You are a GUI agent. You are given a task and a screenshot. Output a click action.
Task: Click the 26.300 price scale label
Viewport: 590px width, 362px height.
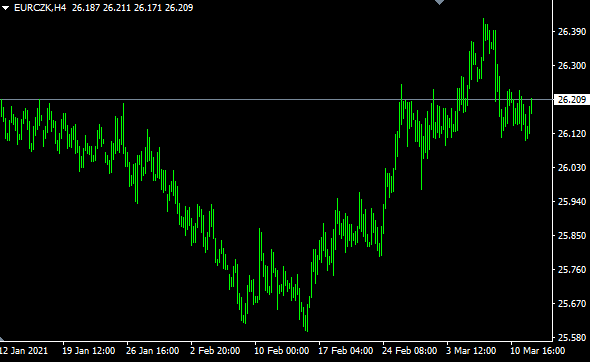click(x=572, y=66)
